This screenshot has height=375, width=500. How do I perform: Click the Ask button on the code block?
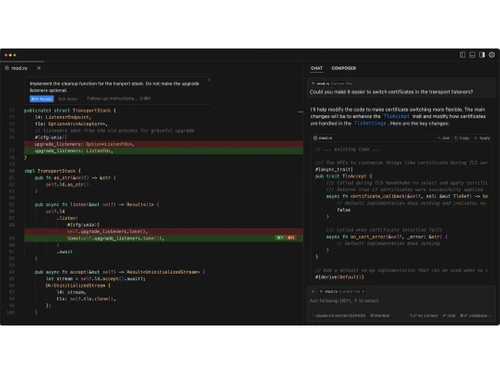coord(444,138)
